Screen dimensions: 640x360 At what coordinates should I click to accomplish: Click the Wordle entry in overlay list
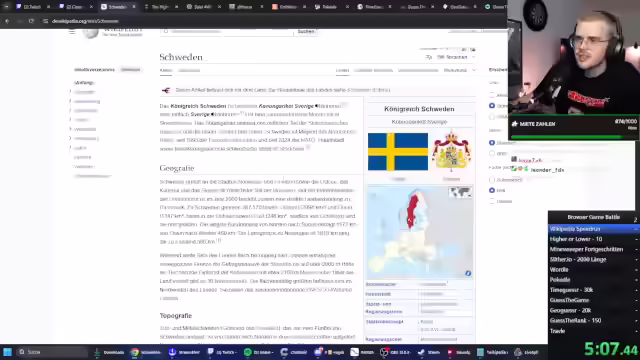pos(593,270)
